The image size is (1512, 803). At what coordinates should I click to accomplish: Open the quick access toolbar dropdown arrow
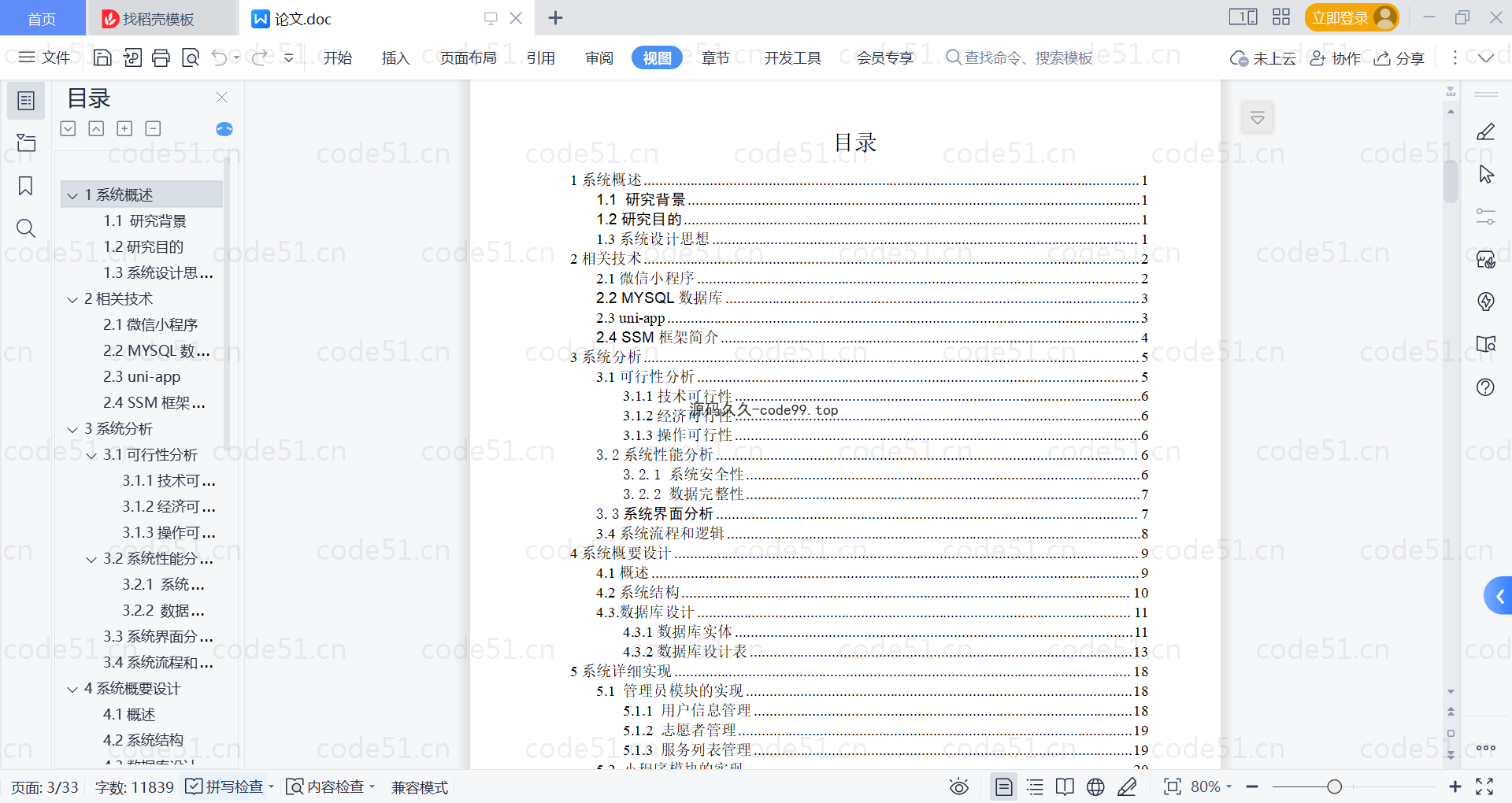(x=289, y=57)
